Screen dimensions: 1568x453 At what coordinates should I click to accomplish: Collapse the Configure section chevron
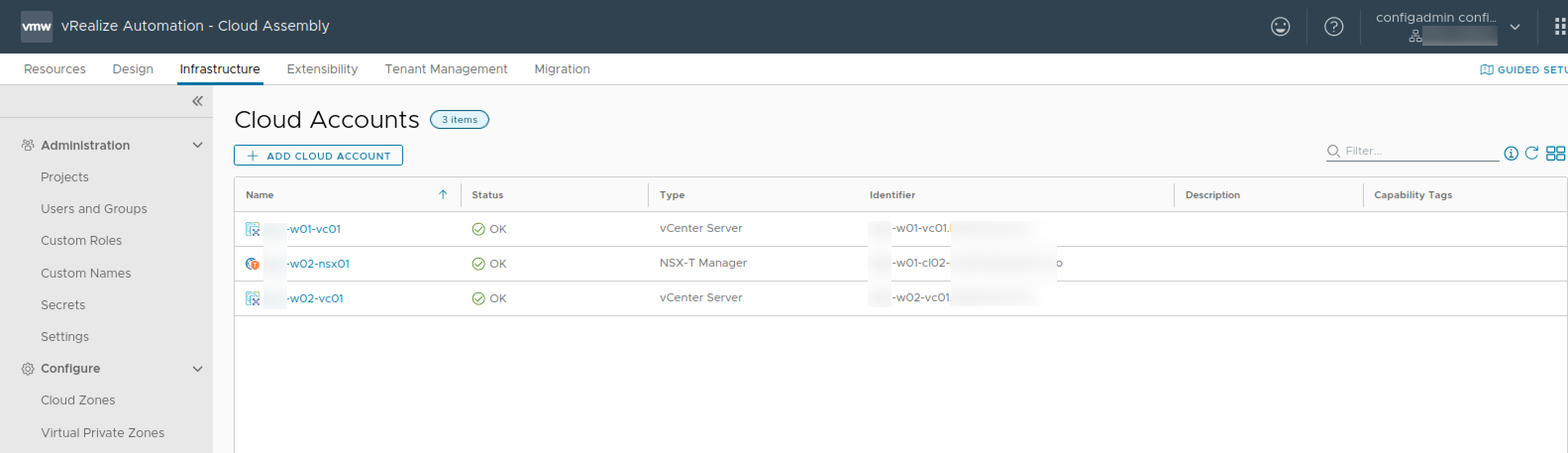(197, 368)
